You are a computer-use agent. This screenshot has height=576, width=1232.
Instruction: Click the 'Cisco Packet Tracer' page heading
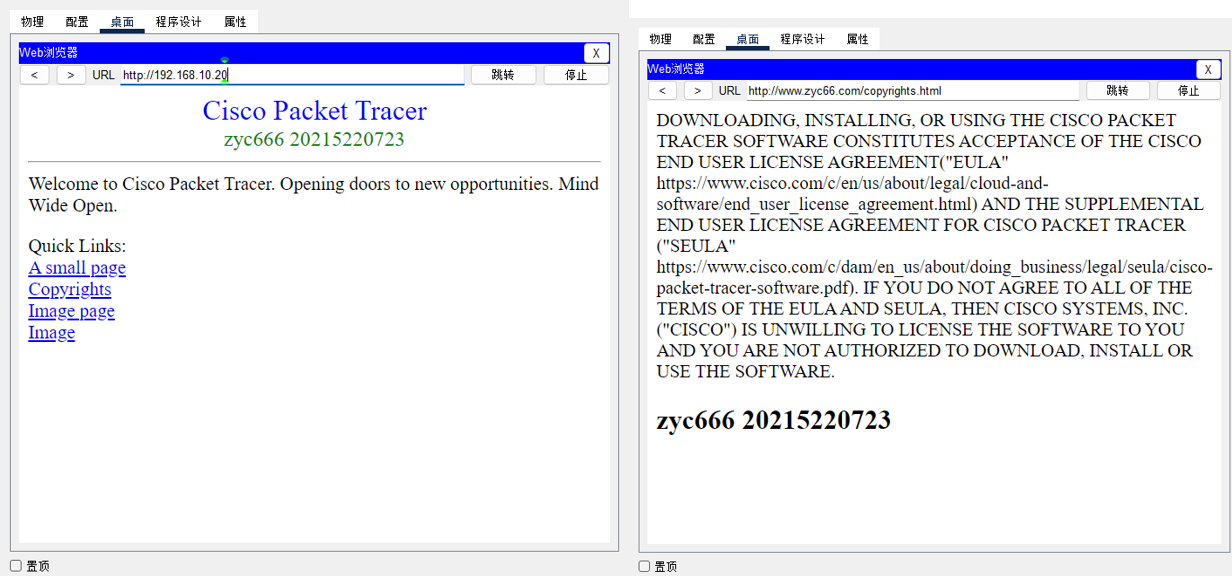(x=315, y=111)
